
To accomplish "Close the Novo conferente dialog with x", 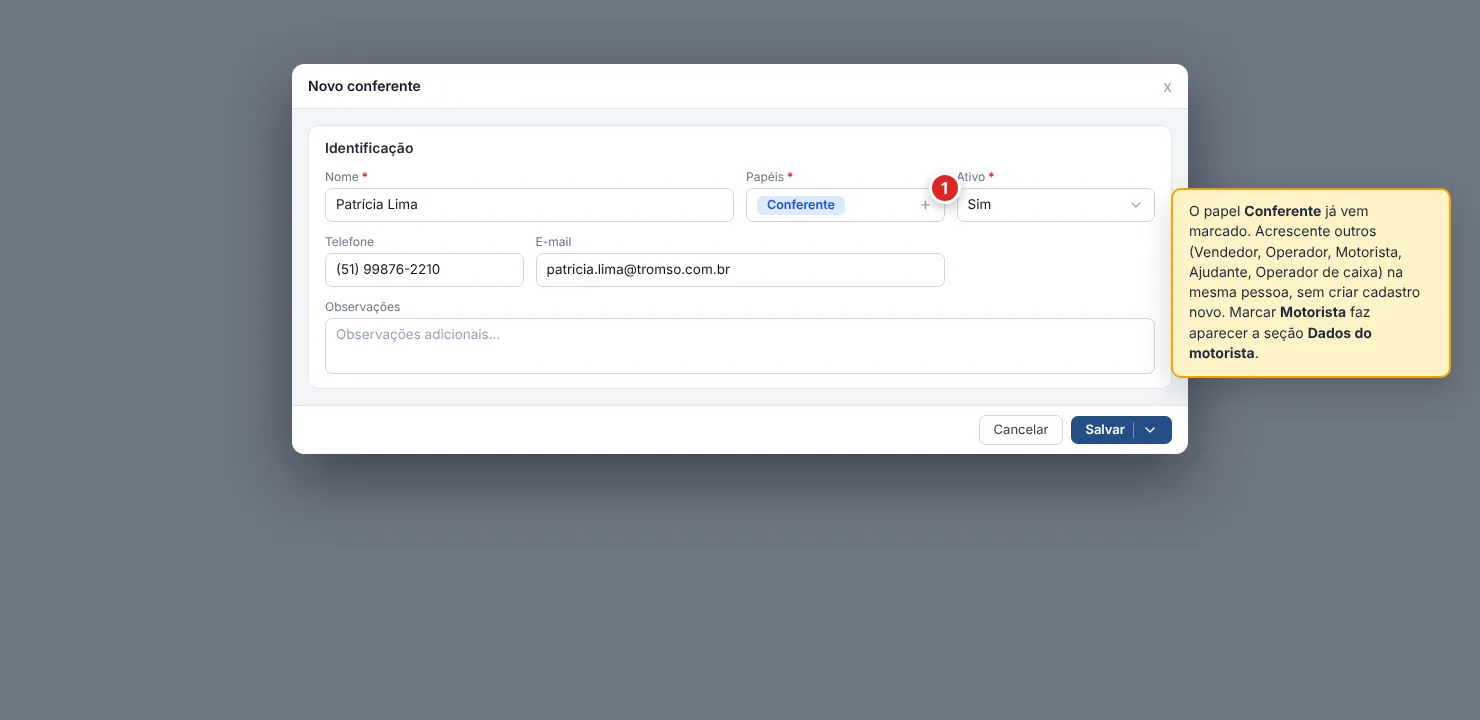I will (x=1167, y=87).
